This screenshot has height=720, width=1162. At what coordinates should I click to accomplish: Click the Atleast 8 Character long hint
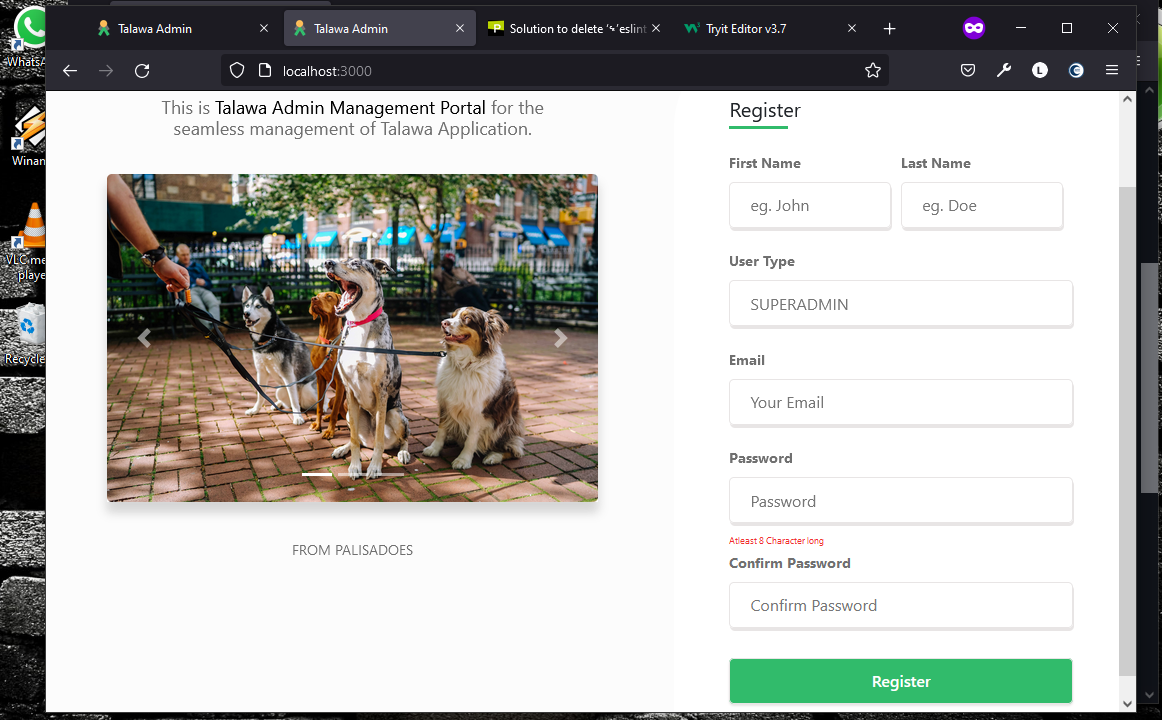776,541
